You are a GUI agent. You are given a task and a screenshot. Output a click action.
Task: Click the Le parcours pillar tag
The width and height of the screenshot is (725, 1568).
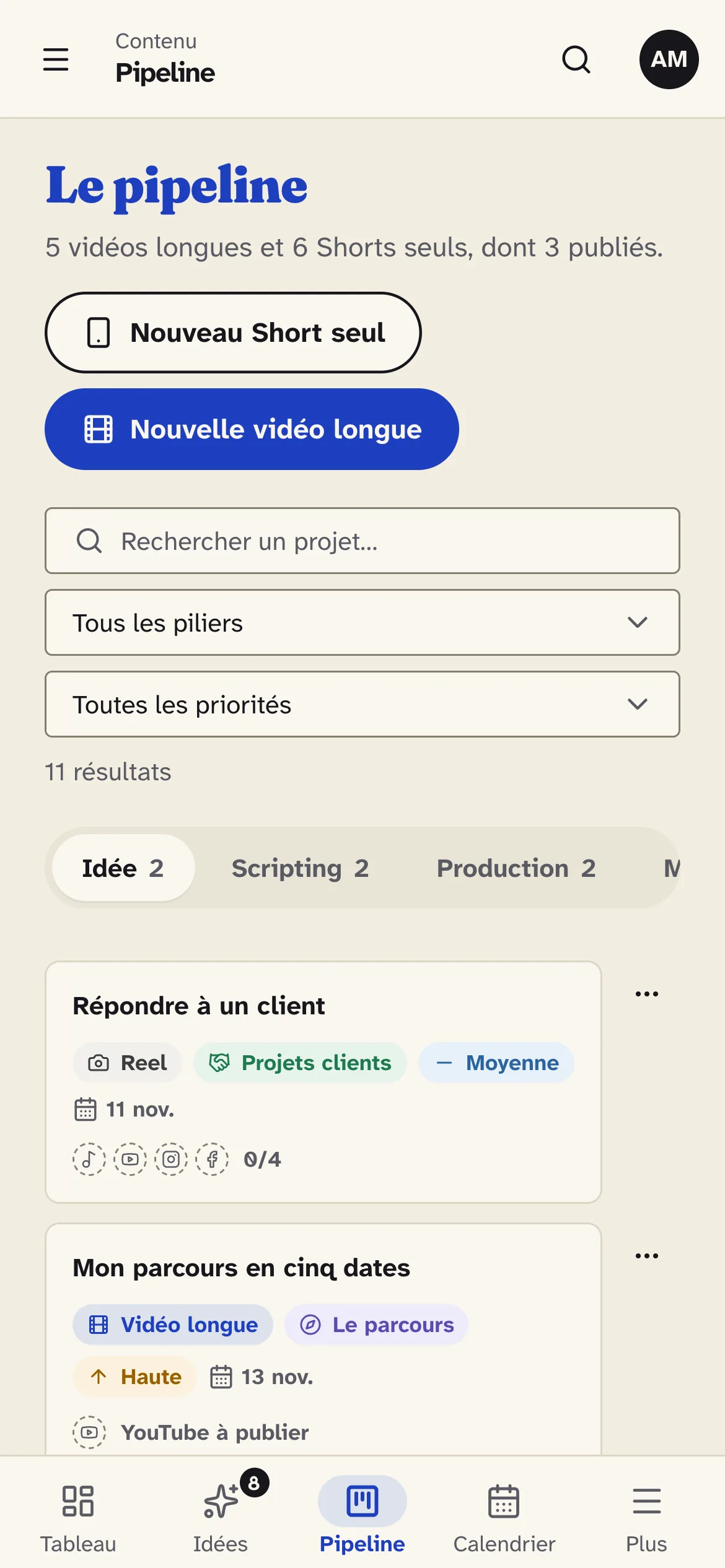pos(376,1325)
